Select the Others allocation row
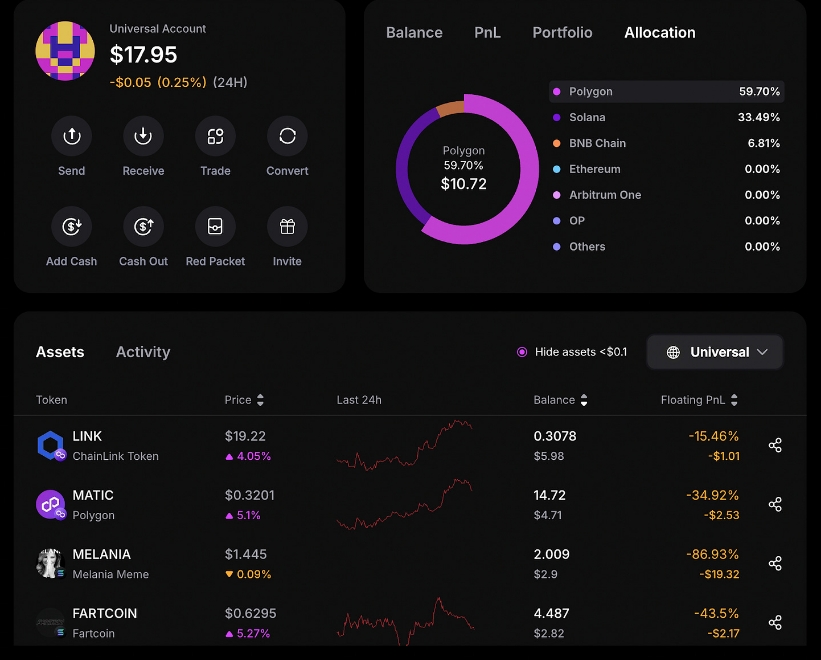Screen dimensions: 821x660 pos(667,247)
